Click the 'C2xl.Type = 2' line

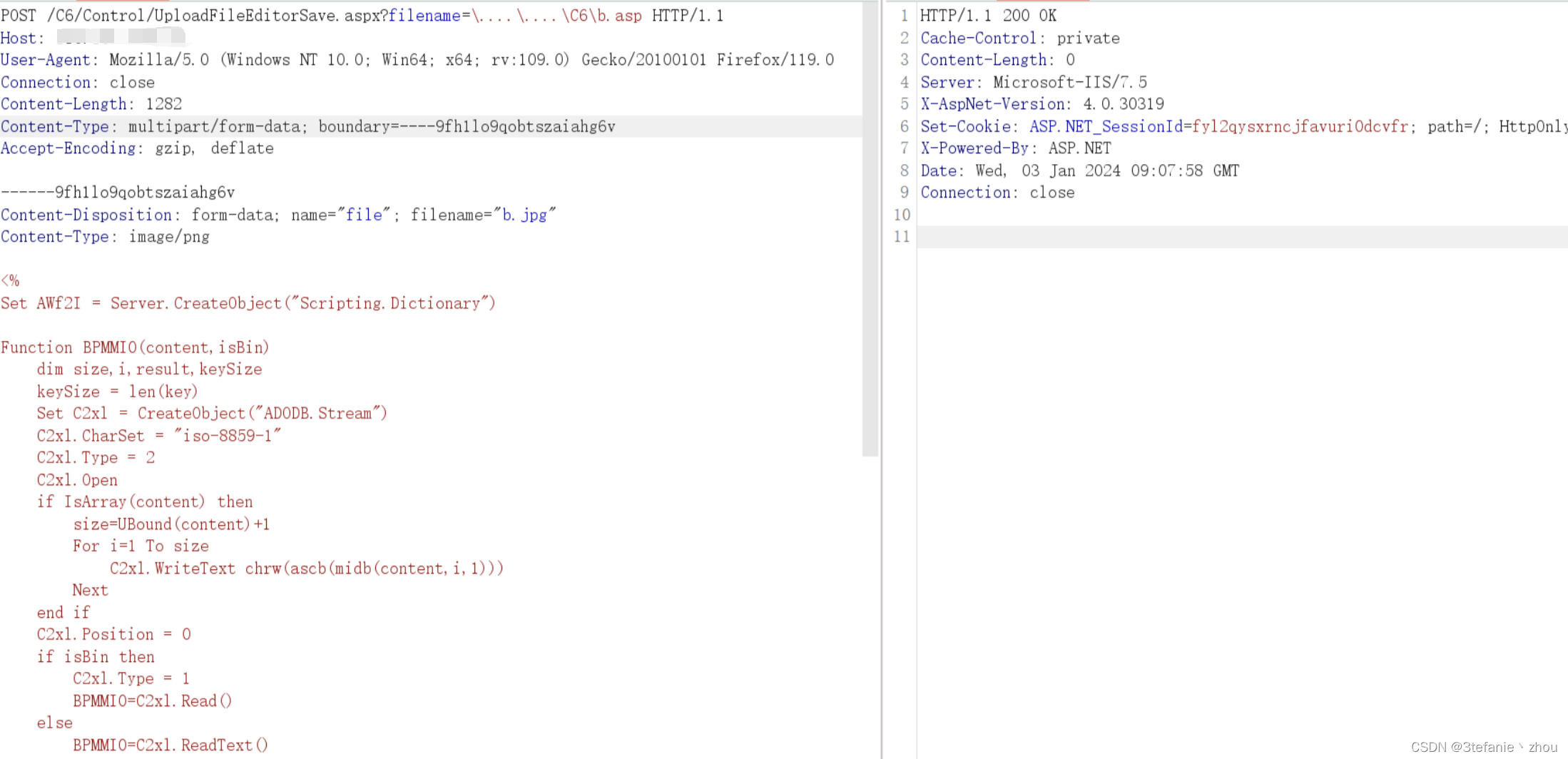coord(96,458)
